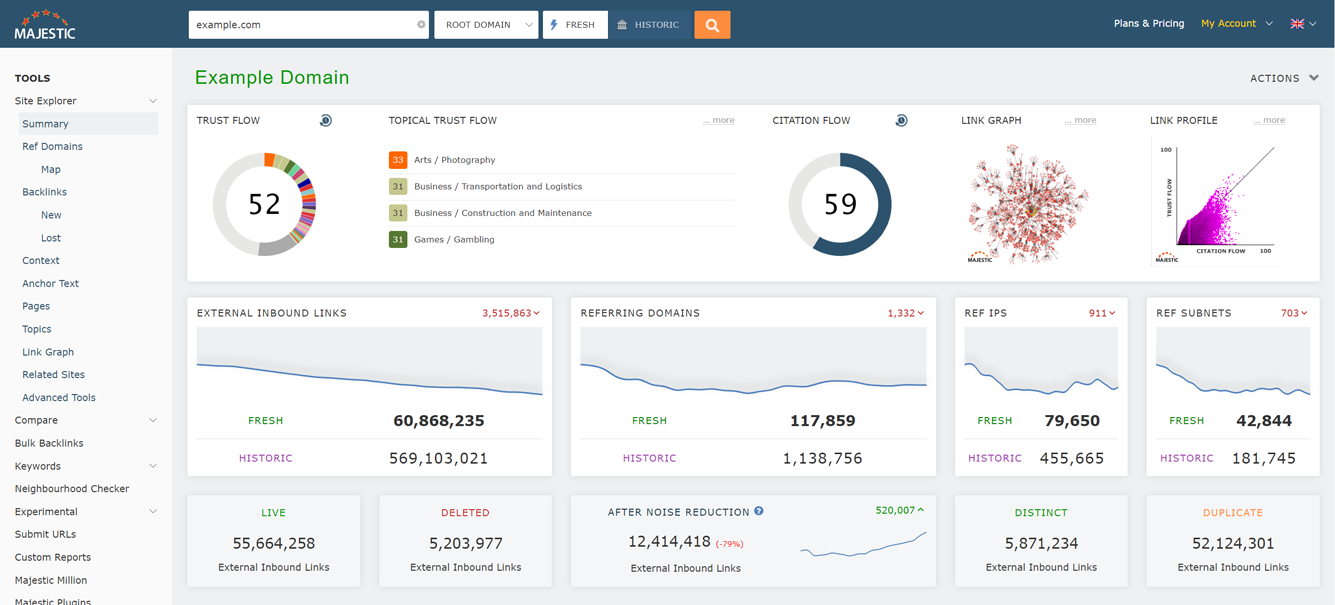Click the green Games / Gambling score badge
Viewport: 1335px width, 605px height.
click(x=398, y=239)
